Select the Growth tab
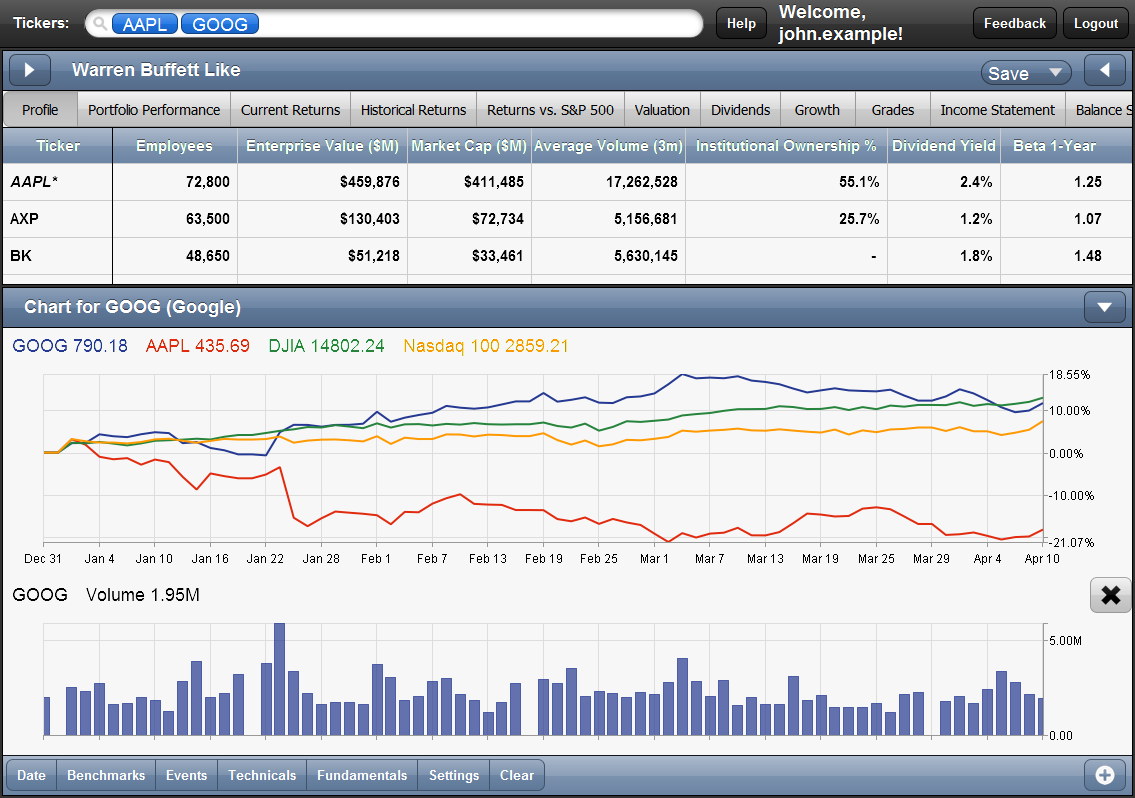 coord(817,110)
